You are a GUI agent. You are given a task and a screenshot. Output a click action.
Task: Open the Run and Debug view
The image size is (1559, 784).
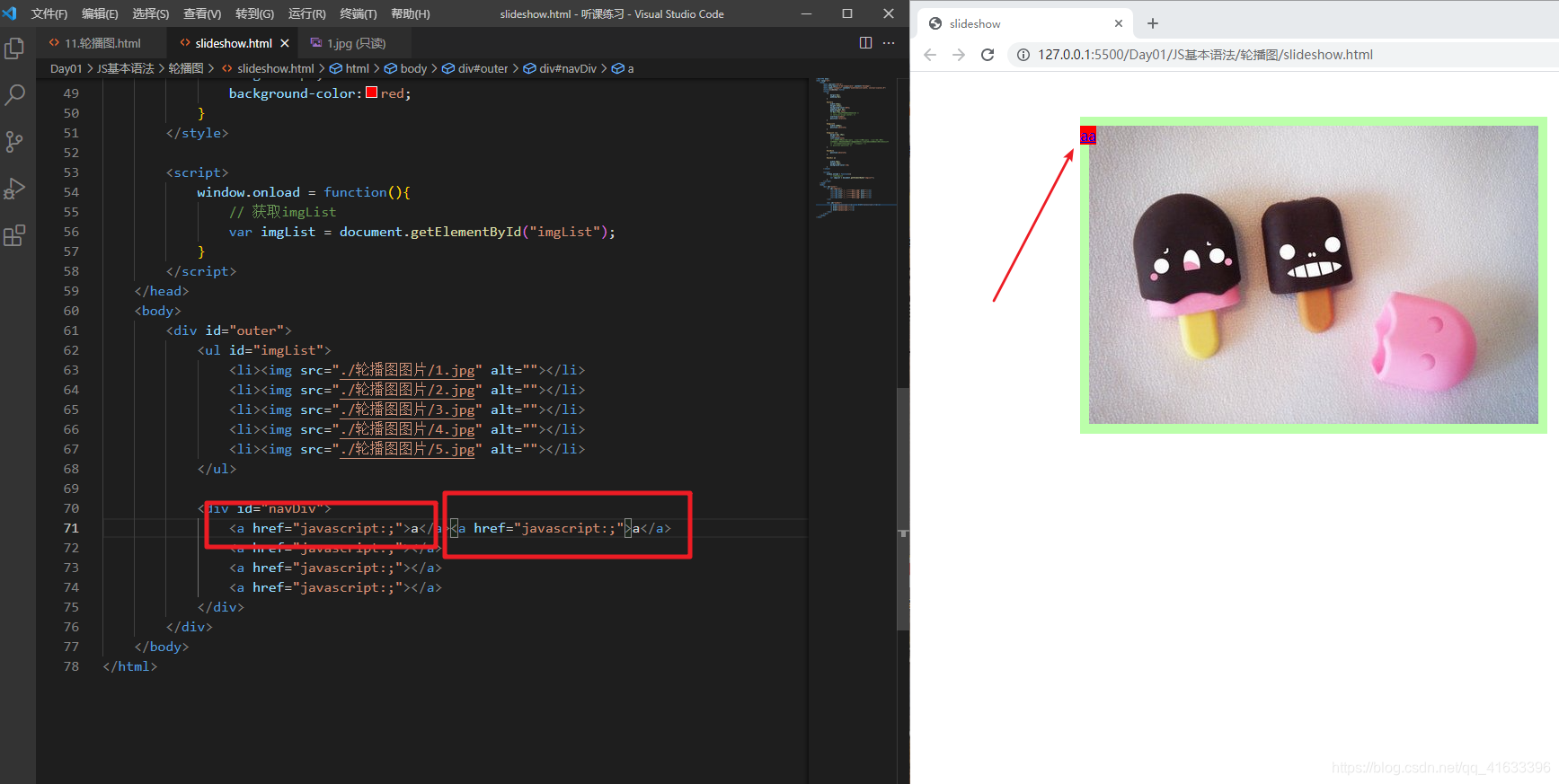(14, 189)
